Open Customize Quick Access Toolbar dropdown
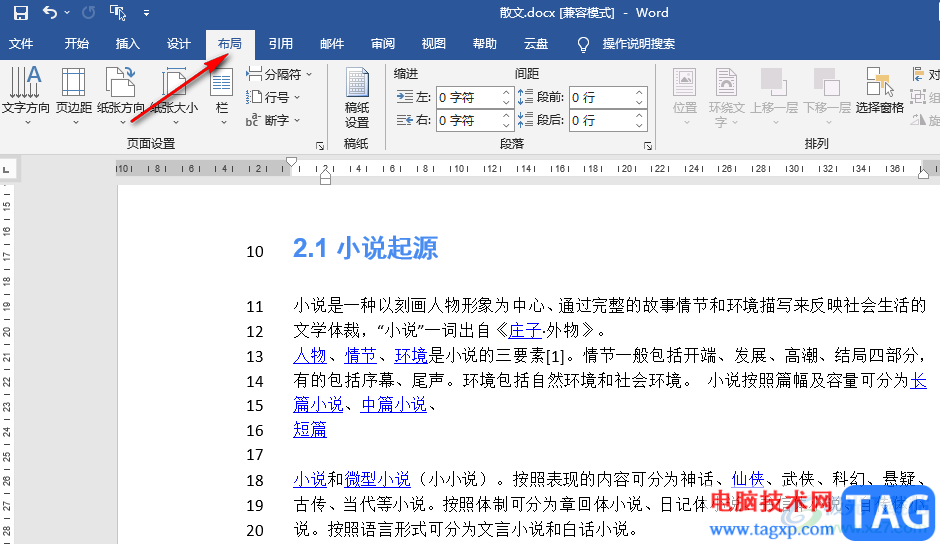The width and height of the screenshot is (940, 544). [x=146, y=13]
